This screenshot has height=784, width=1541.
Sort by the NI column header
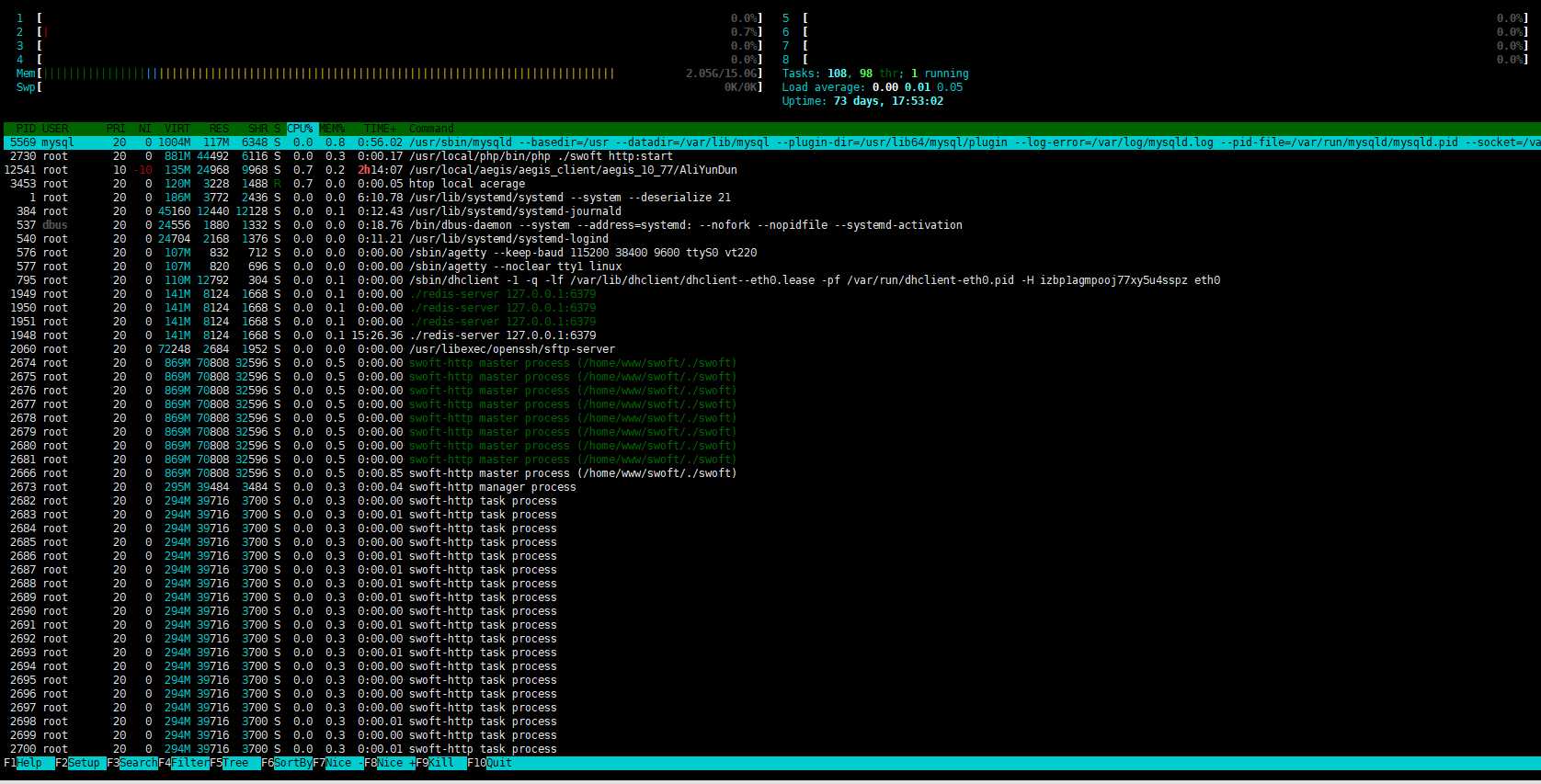tap(144, 129)
